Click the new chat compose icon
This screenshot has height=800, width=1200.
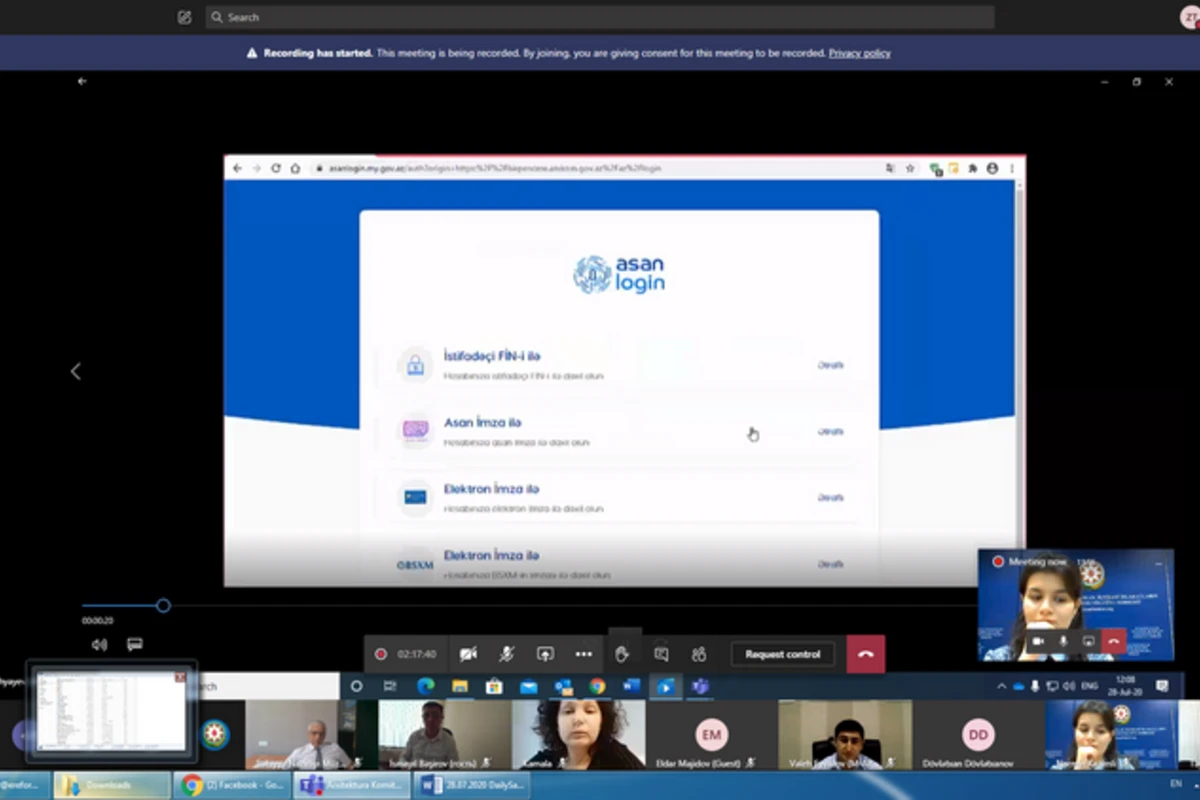click(184, 17)
